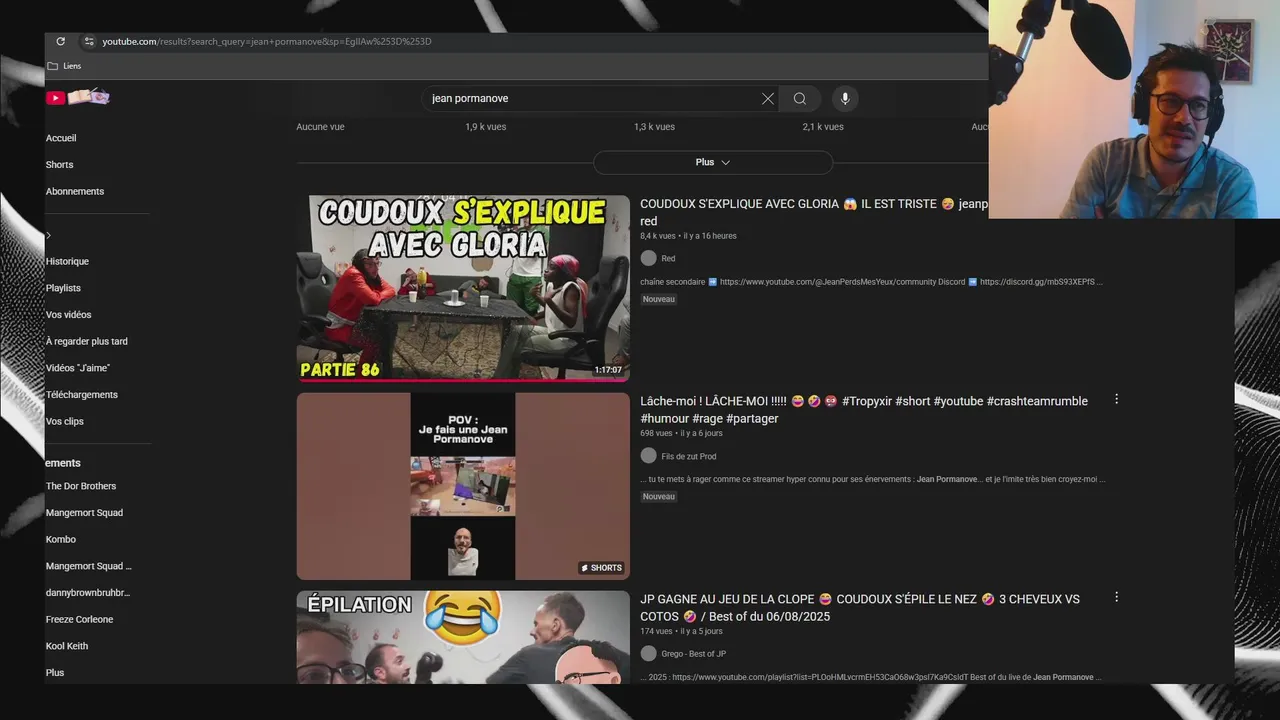
Task: Open Fils de zut Prod avatar
Action: pyautogui.click(x=648, y=456)
